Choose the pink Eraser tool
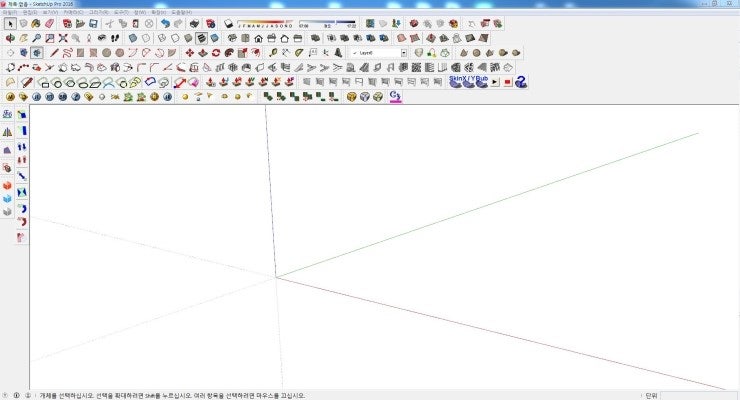740x400 pixels. pyautogui.click(x=49, y=23)
